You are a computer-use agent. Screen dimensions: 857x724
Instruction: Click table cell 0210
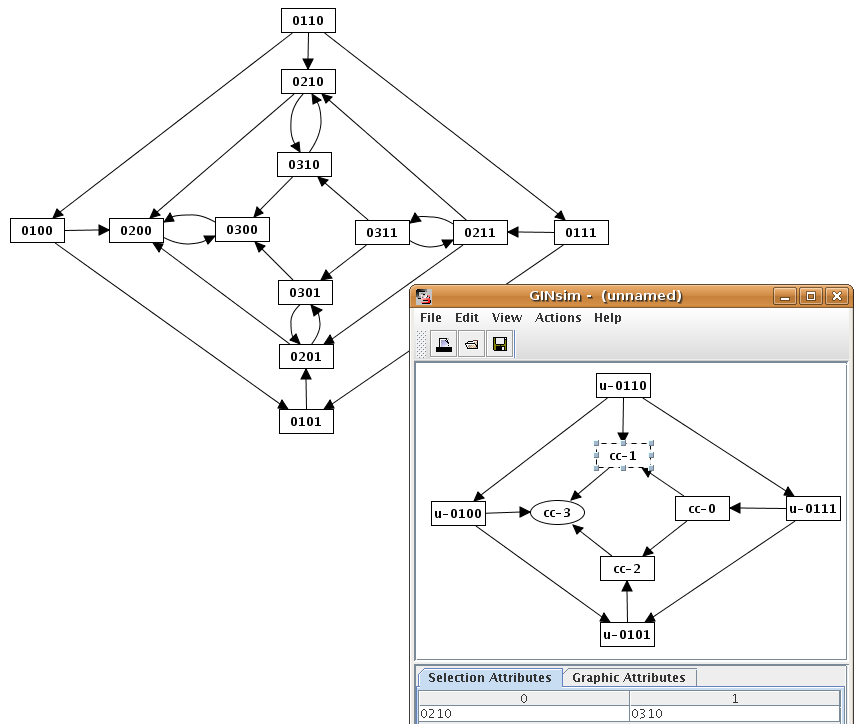tap(524, 714)
